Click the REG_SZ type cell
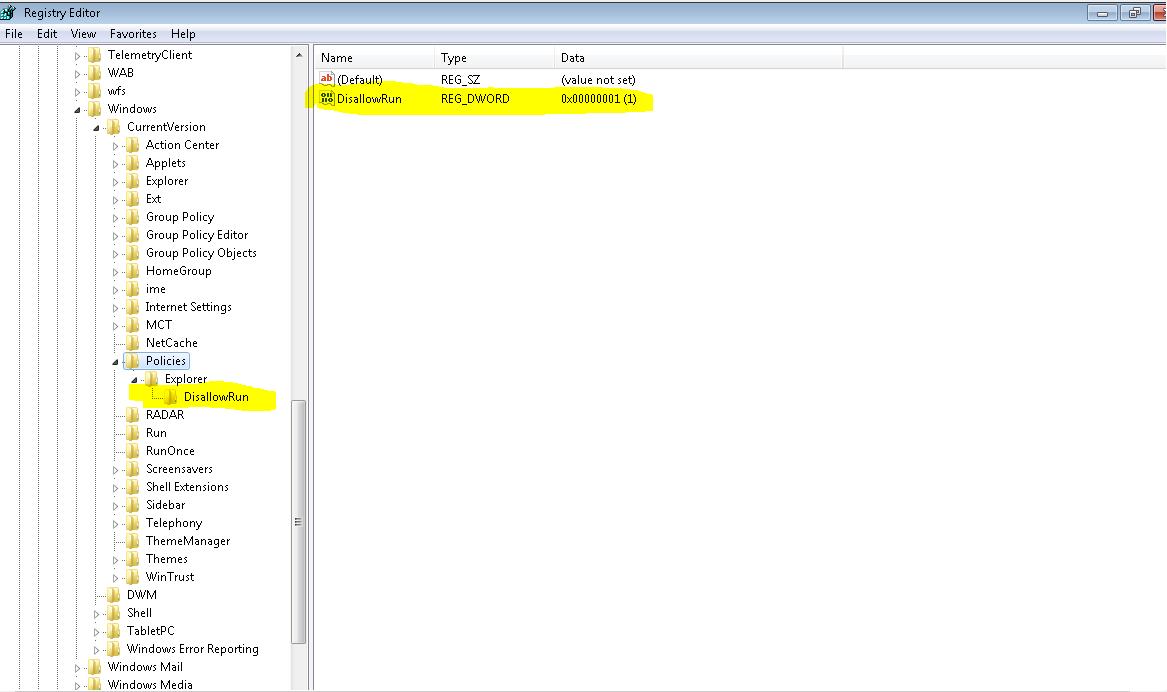This screenshot has width=1167, height=692. (x=460, y=80)
